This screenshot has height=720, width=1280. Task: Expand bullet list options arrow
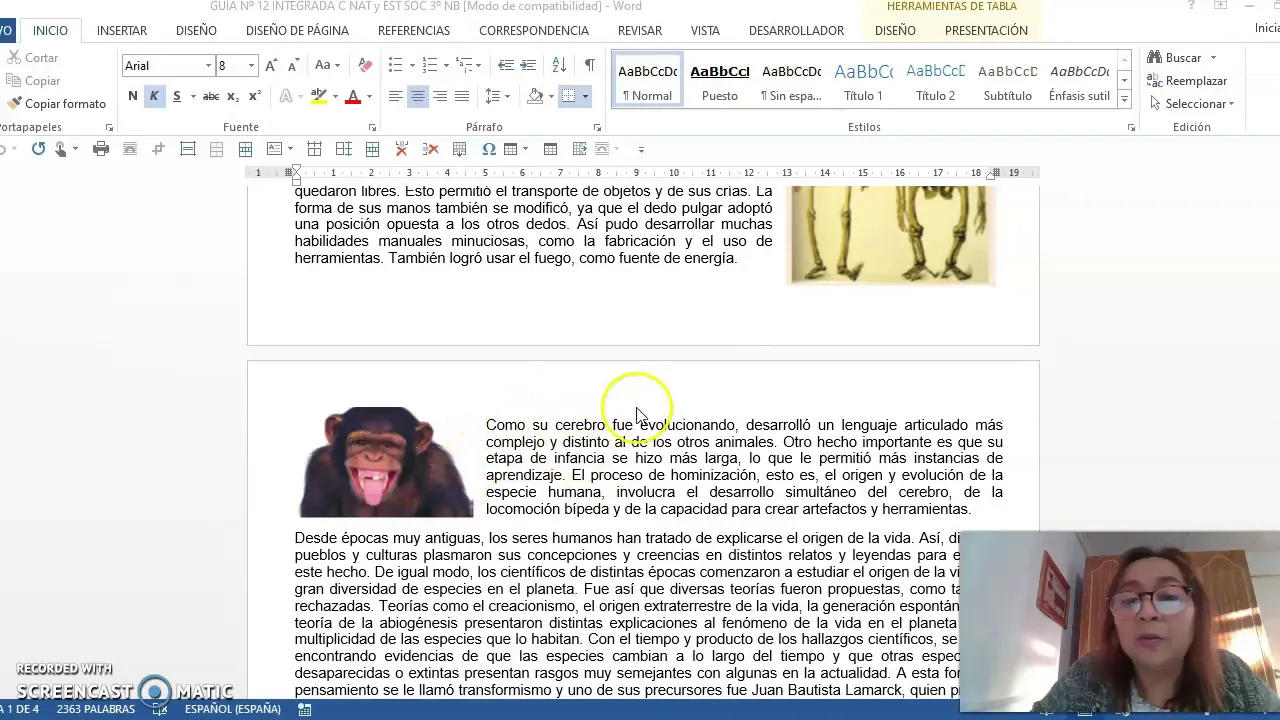tap(412, 66)
